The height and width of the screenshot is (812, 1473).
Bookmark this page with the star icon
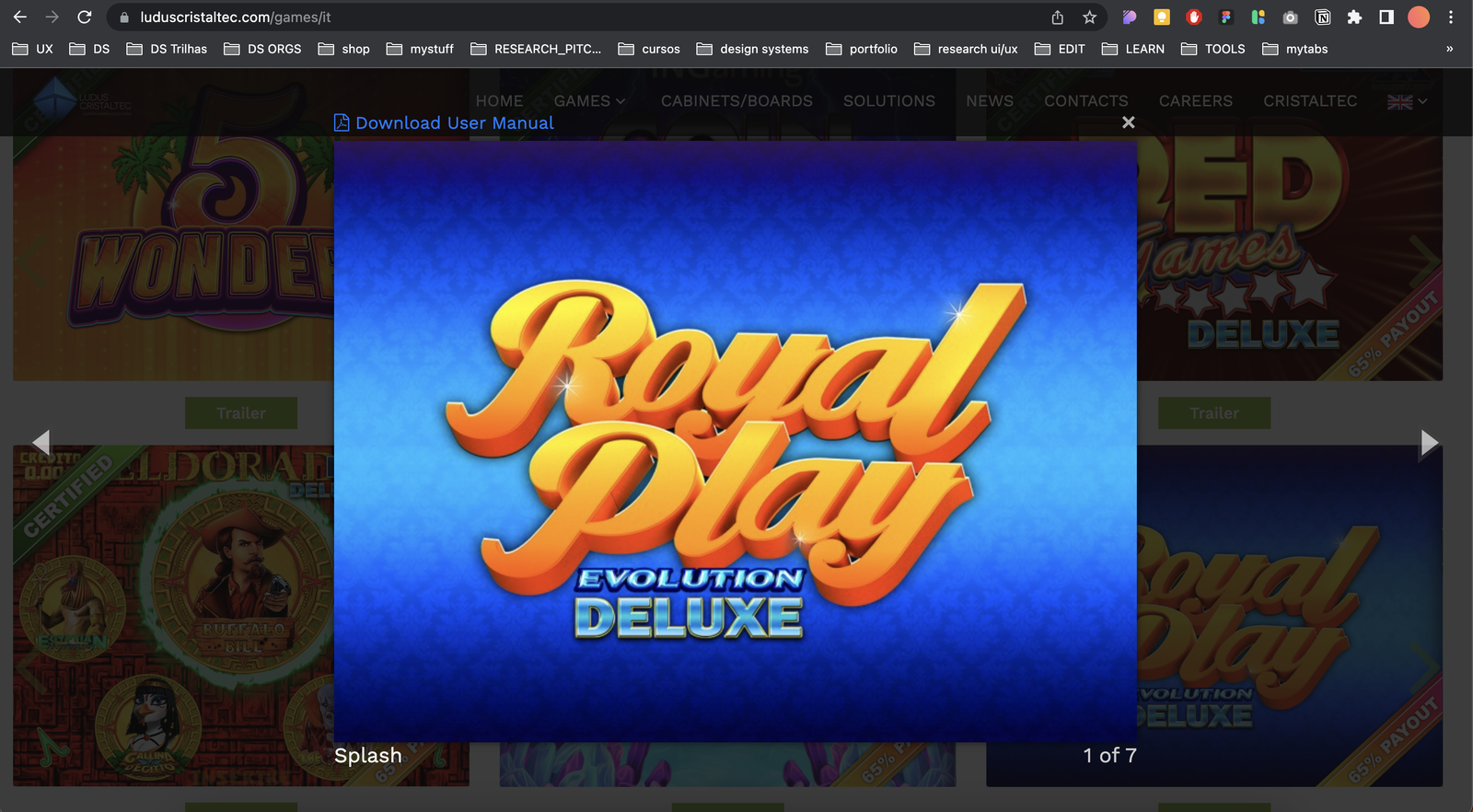pyautogui.click(x=1089, y=17)
